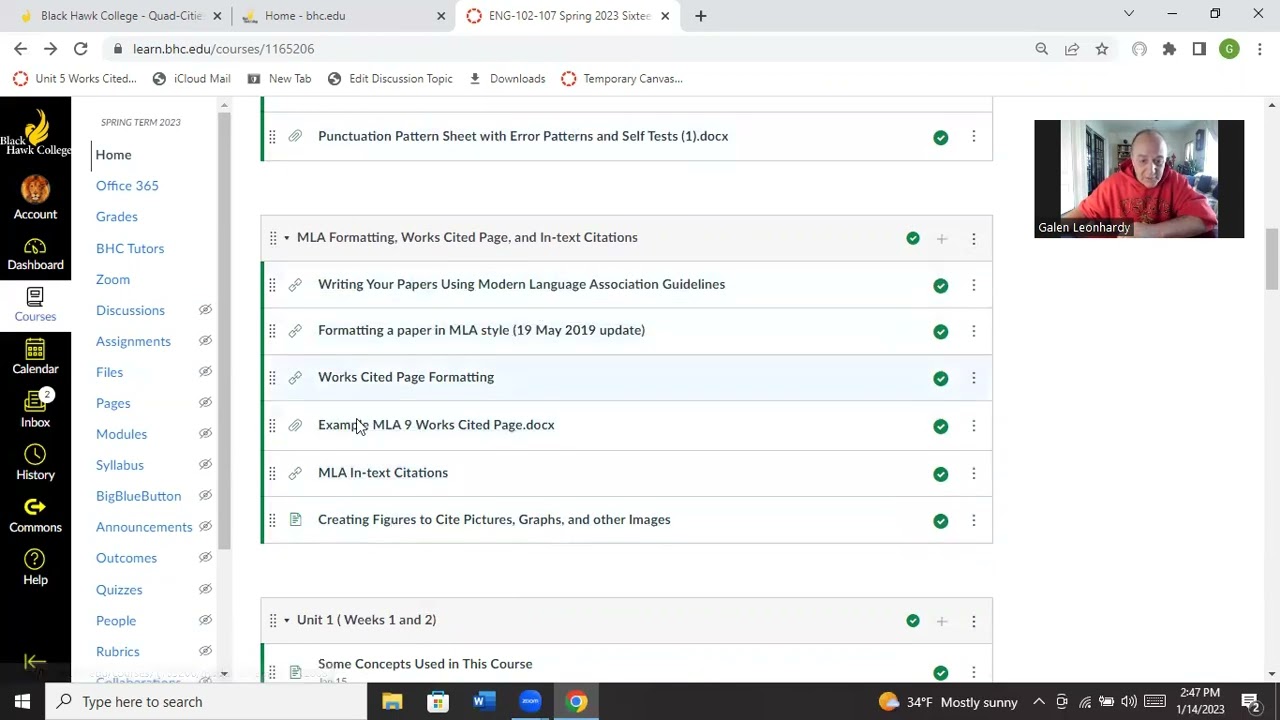
Task: Add item to MLA Formatting module
Action: 941,238
